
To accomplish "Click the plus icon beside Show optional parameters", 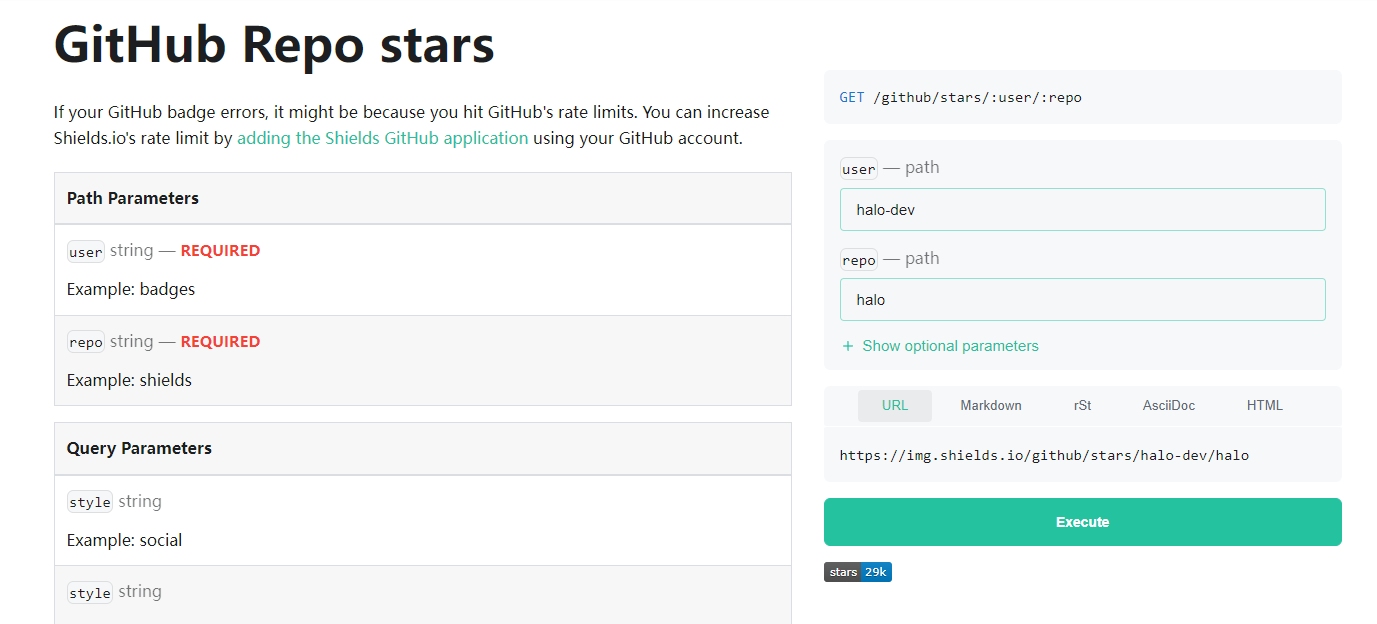I will [x=848, y=346].
